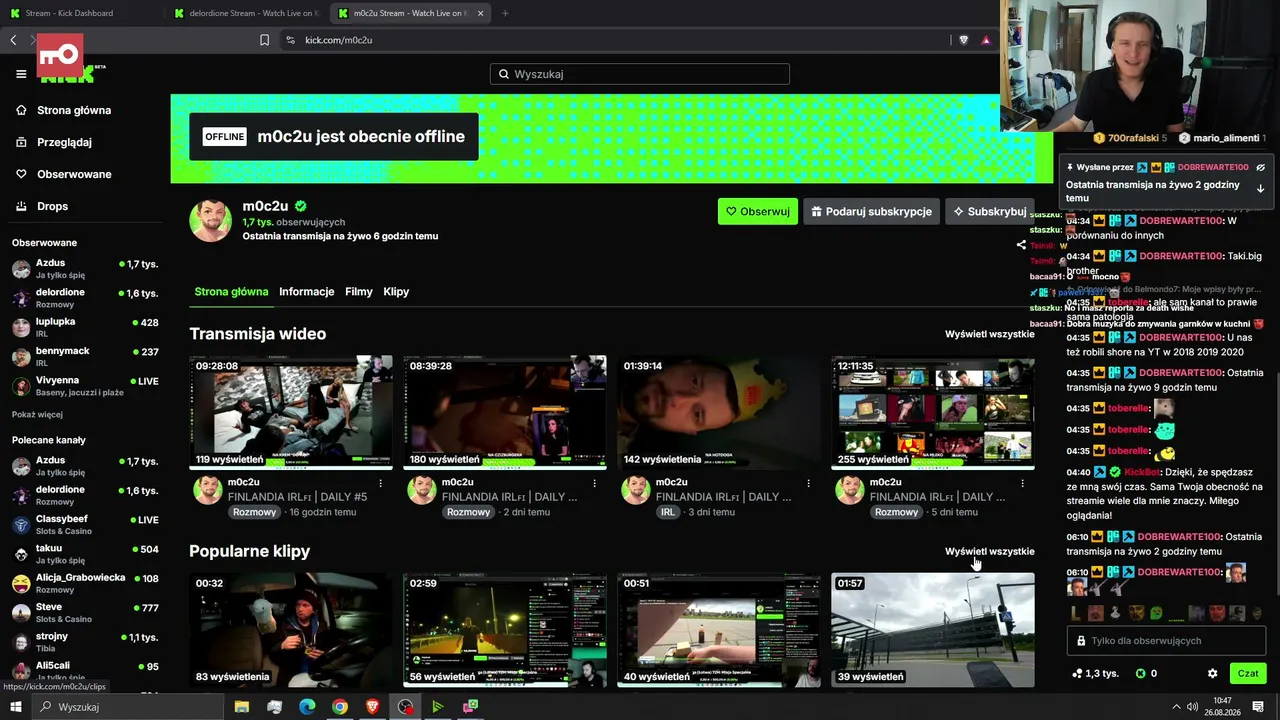Open recommended channel Classybeef
The width and height of the screenshot is (1280, 720).
pos(85,525)
